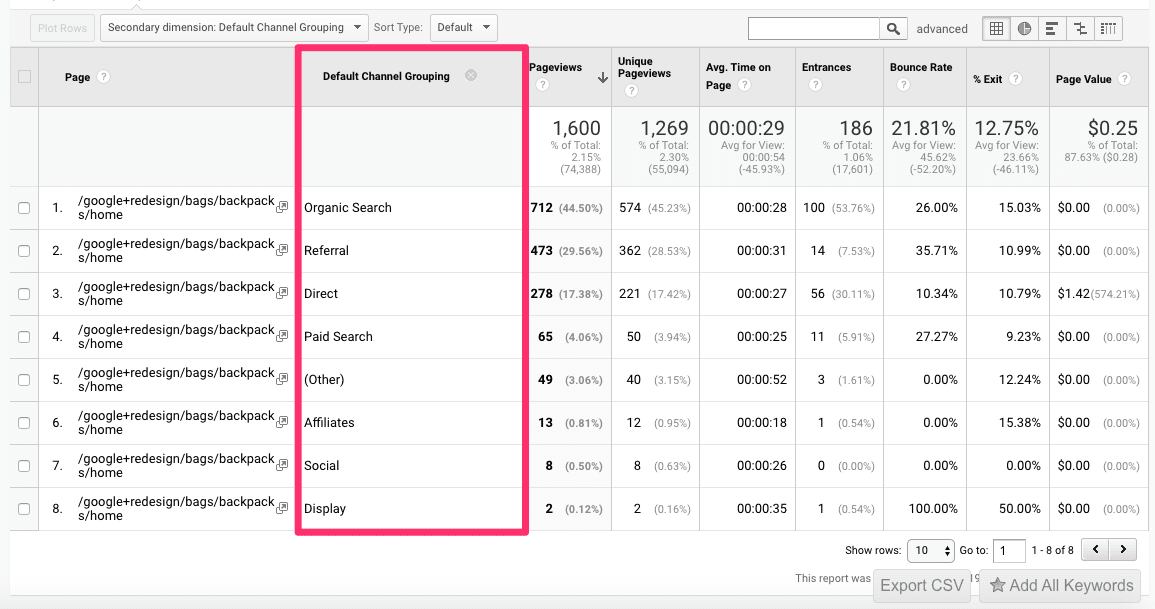Image resolution: width=1155 pixels, height=609 pixels.
Task: Sort by Pageviews descending arrow
Action: coord(602,77)
